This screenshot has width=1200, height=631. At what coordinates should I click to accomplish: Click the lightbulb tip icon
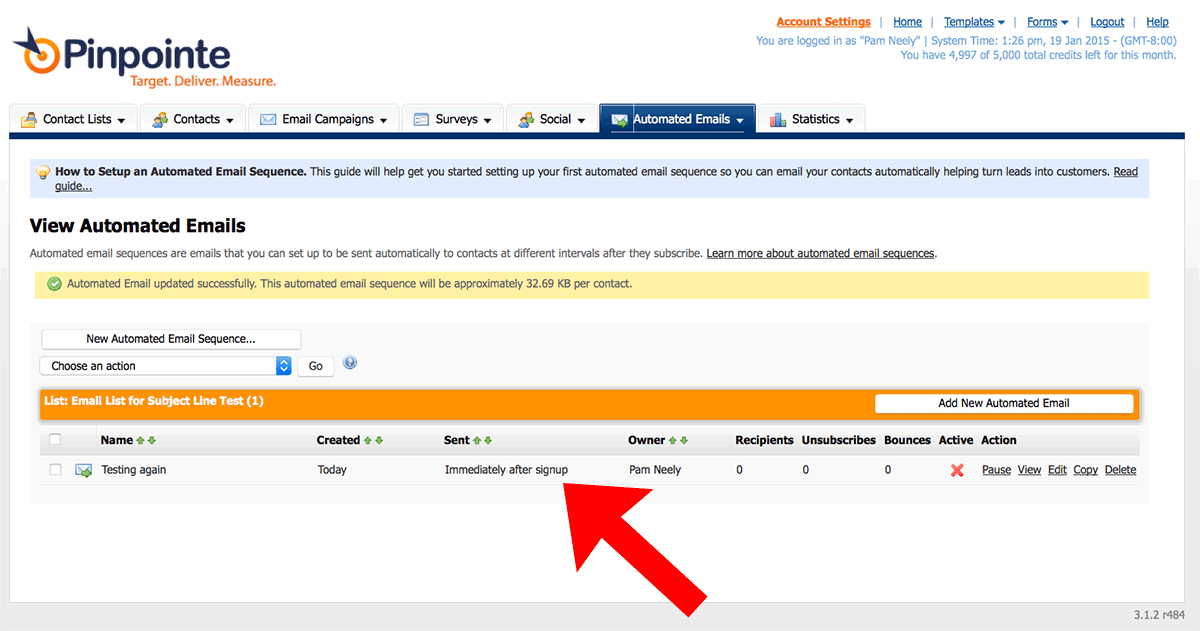43,172
